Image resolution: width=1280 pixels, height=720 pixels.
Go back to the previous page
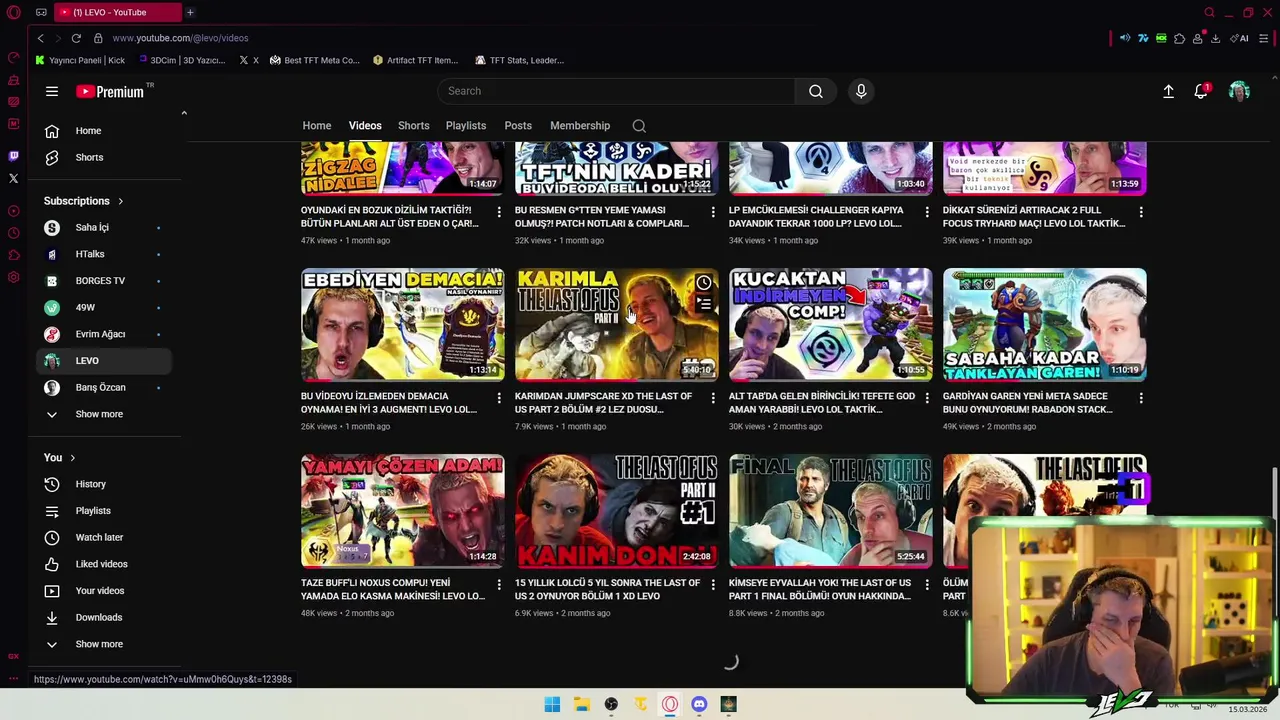40,38
